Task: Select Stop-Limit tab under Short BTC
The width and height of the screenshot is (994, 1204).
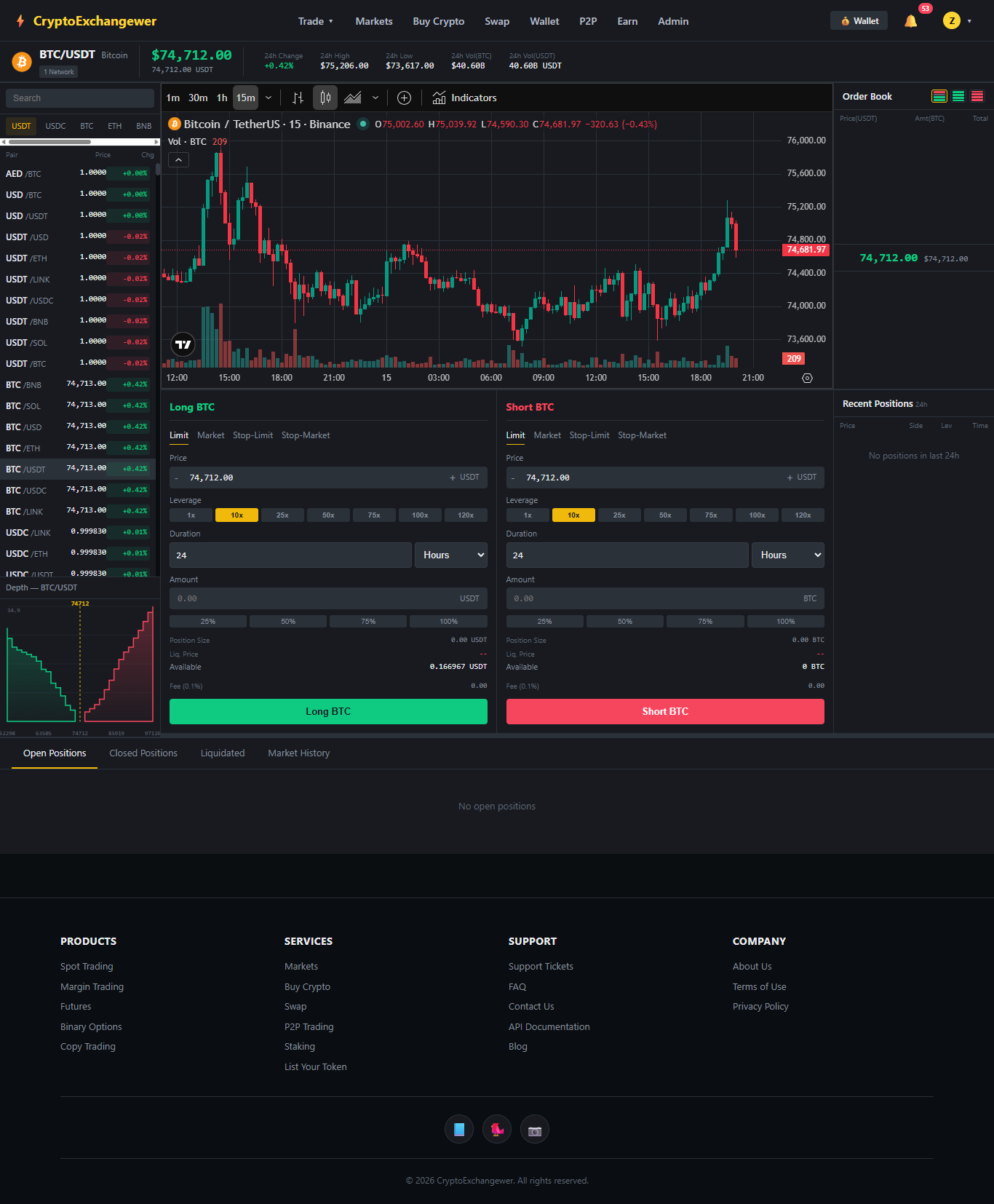Action: click(589, 435)
